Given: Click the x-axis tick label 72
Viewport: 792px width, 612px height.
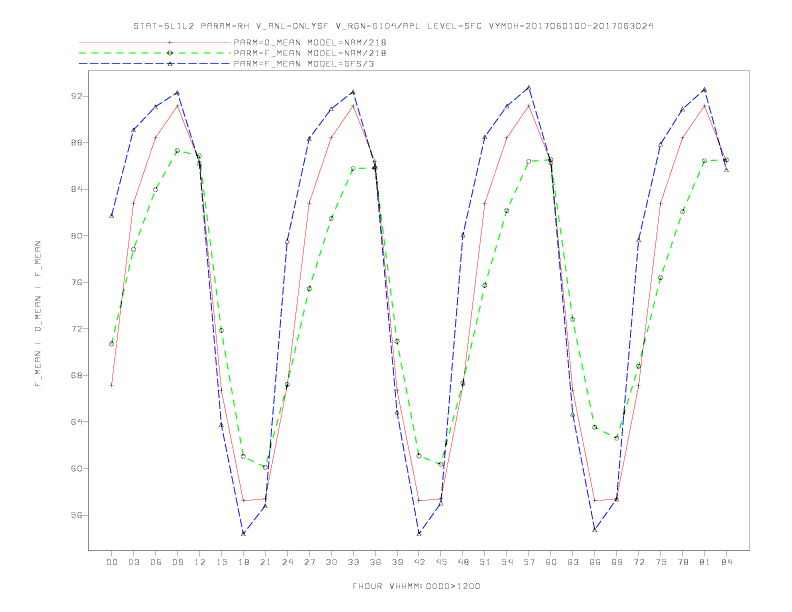Looking at the screenshot, I should (639, 562).
